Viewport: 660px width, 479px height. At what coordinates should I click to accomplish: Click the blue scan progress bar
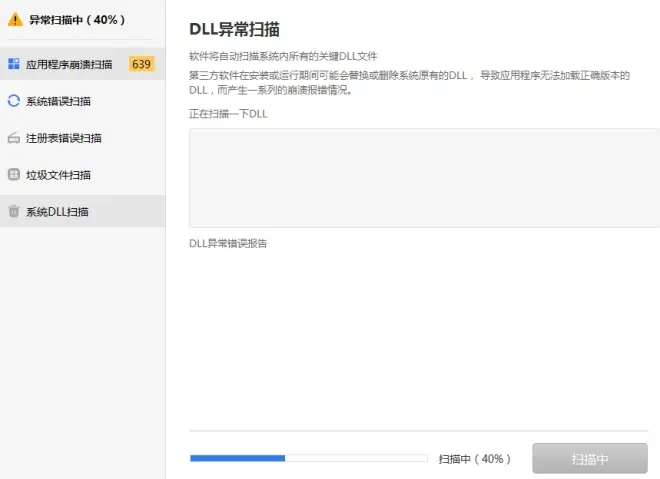pyautogui.click(x=309, y=458)
